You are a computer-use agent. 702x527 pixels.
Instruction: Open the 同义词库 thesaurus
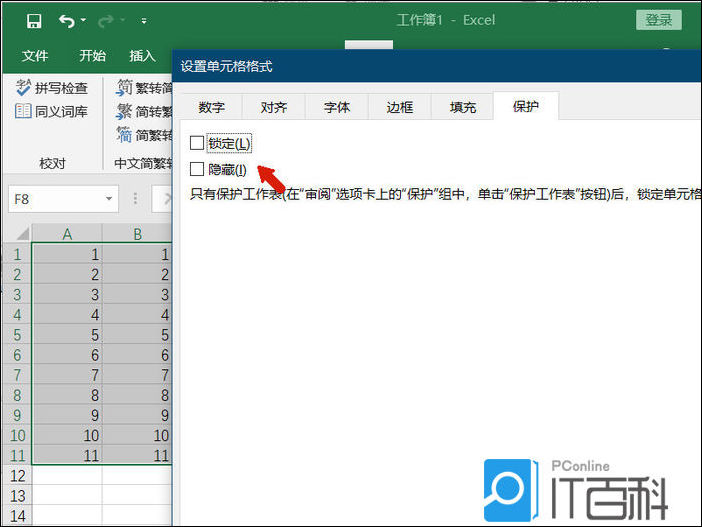[x=51, y=111]
